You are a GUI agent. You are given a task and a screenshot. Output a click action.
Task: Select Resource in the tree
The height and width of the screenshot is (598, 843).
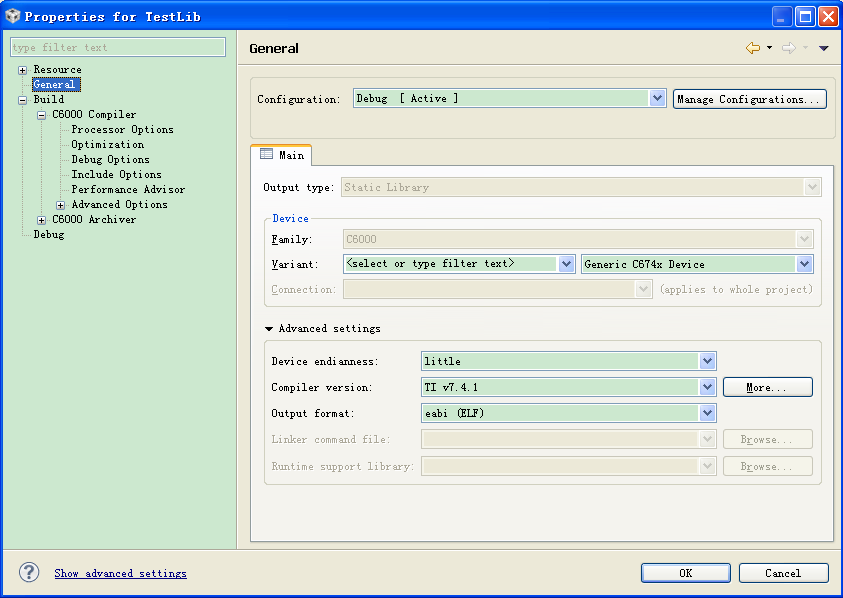pos(58,69)
